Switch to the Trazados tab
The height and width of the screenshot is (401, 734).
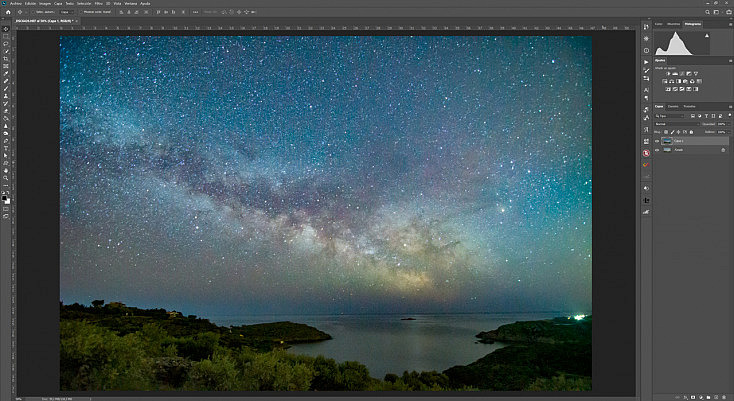(x=689, y=106)
